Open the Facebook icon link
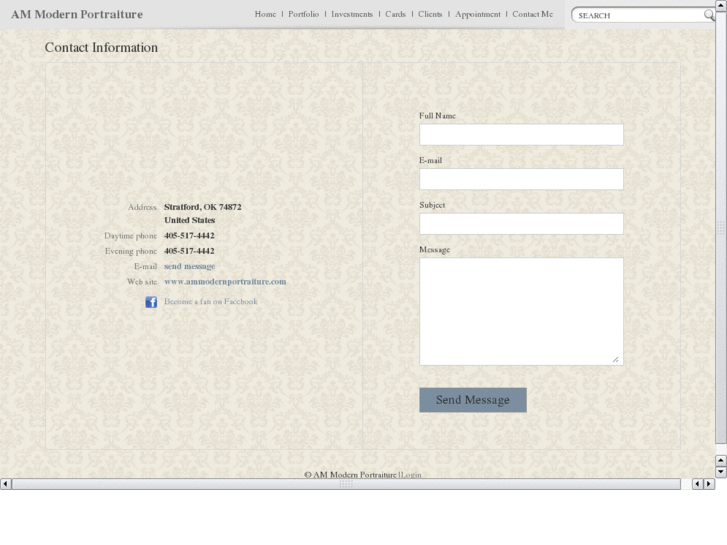This screenshot has height=545, width=727. point(151,302)
